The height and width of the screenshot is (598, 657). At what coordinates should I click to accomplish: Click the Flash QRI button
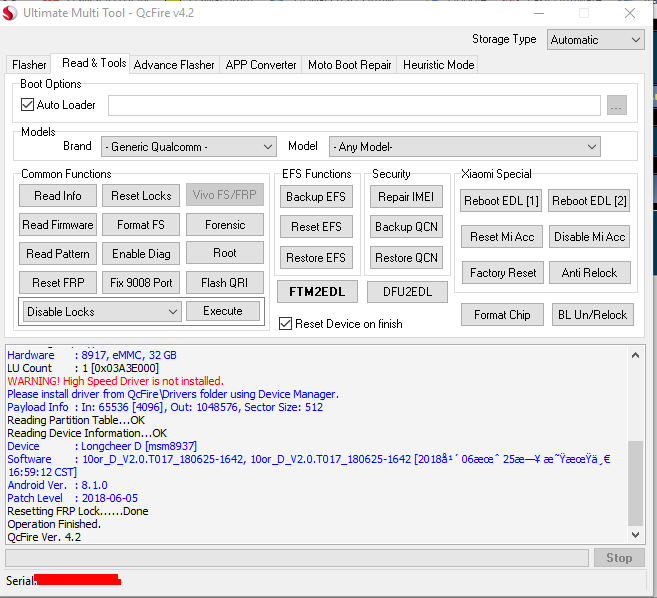click(225, 282)
